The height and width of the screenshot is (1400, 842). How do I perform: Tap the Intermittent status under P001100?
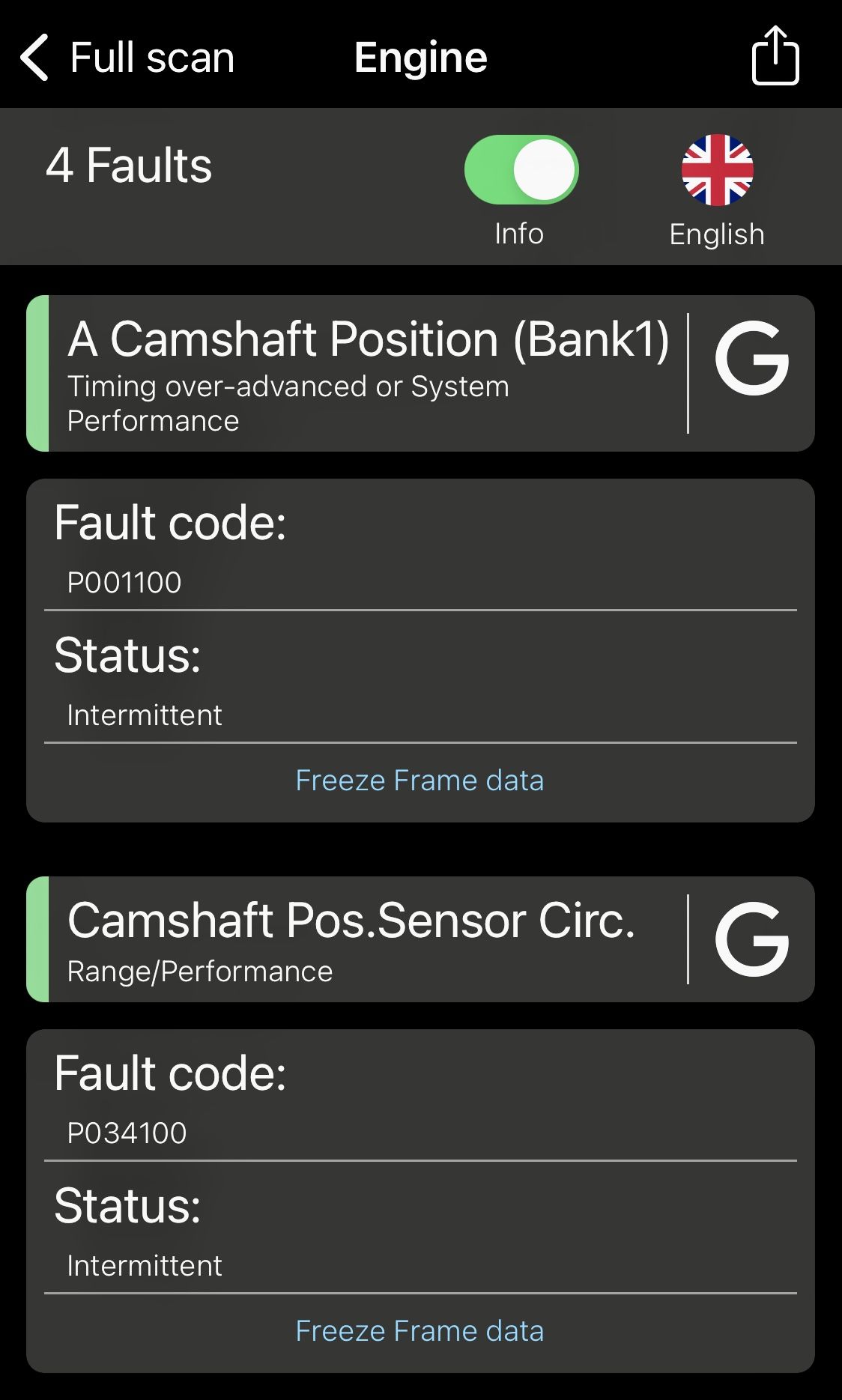[x=145, y=715]
